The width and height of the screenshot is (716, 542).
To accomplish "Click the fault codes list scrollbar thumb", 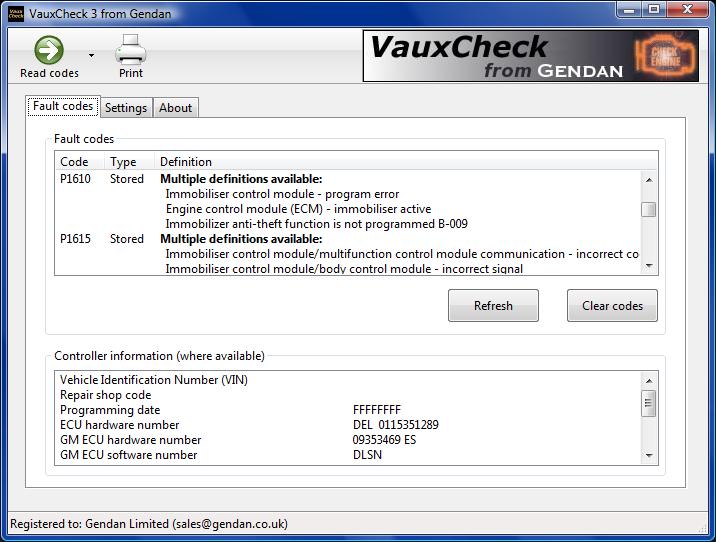I will coord(649,210).
